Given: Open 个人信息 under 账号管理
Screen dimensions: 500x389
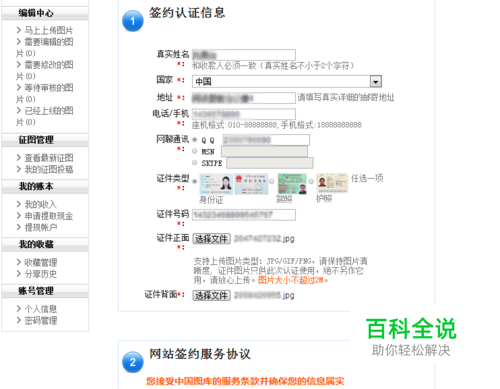Looking at the screenshot, I should click(41, 309).
